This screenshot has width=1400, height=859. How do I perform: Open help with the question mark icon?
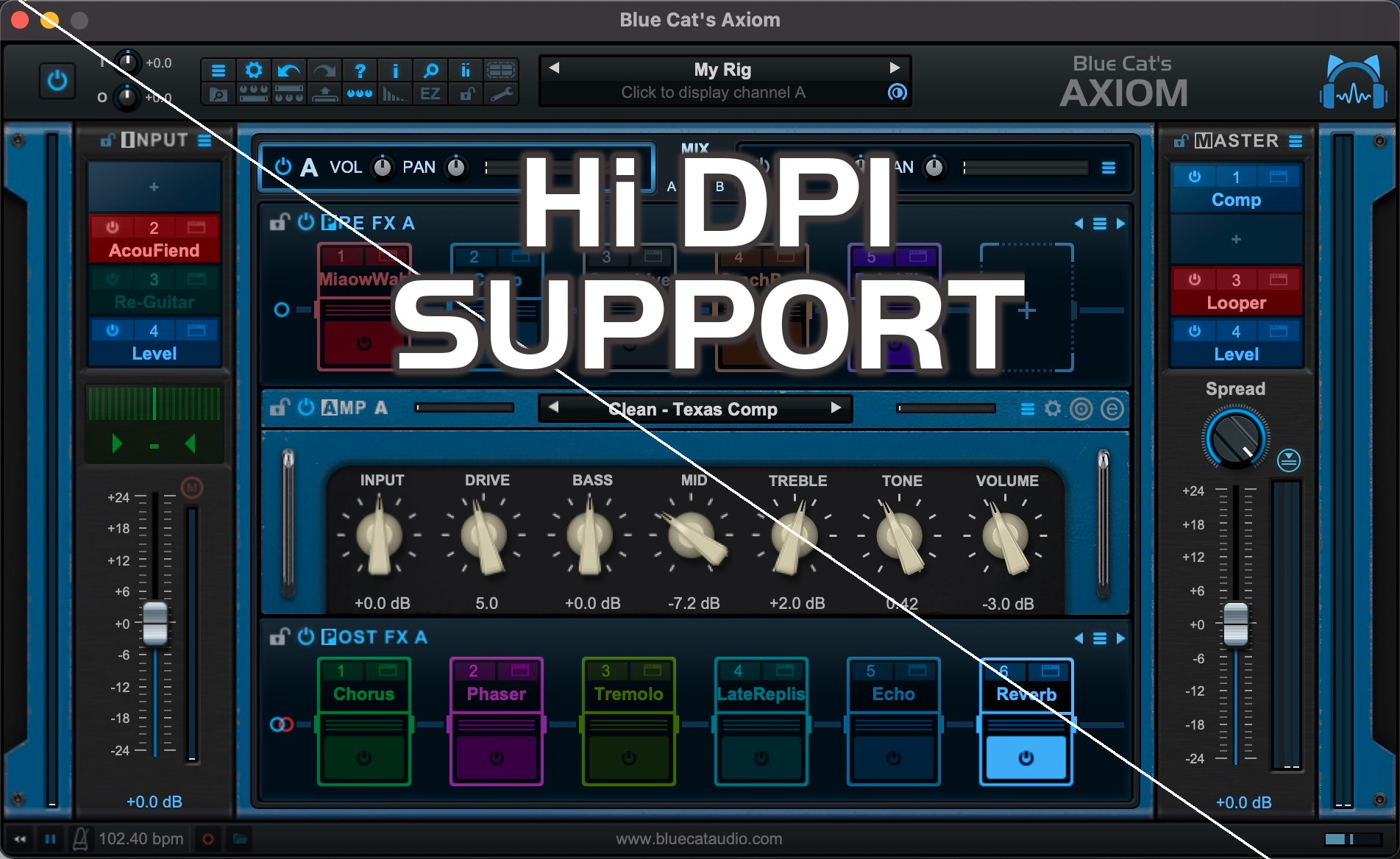359,71
